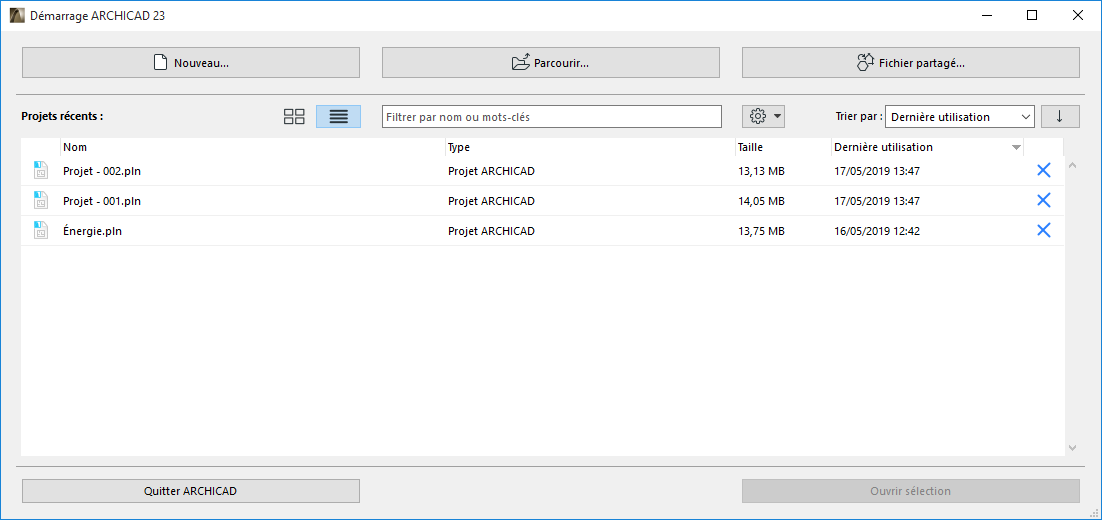This screenshot has height=520, width=1102.
Task: Open the gear settings dropdown
Action: click(x=763, y=117)
